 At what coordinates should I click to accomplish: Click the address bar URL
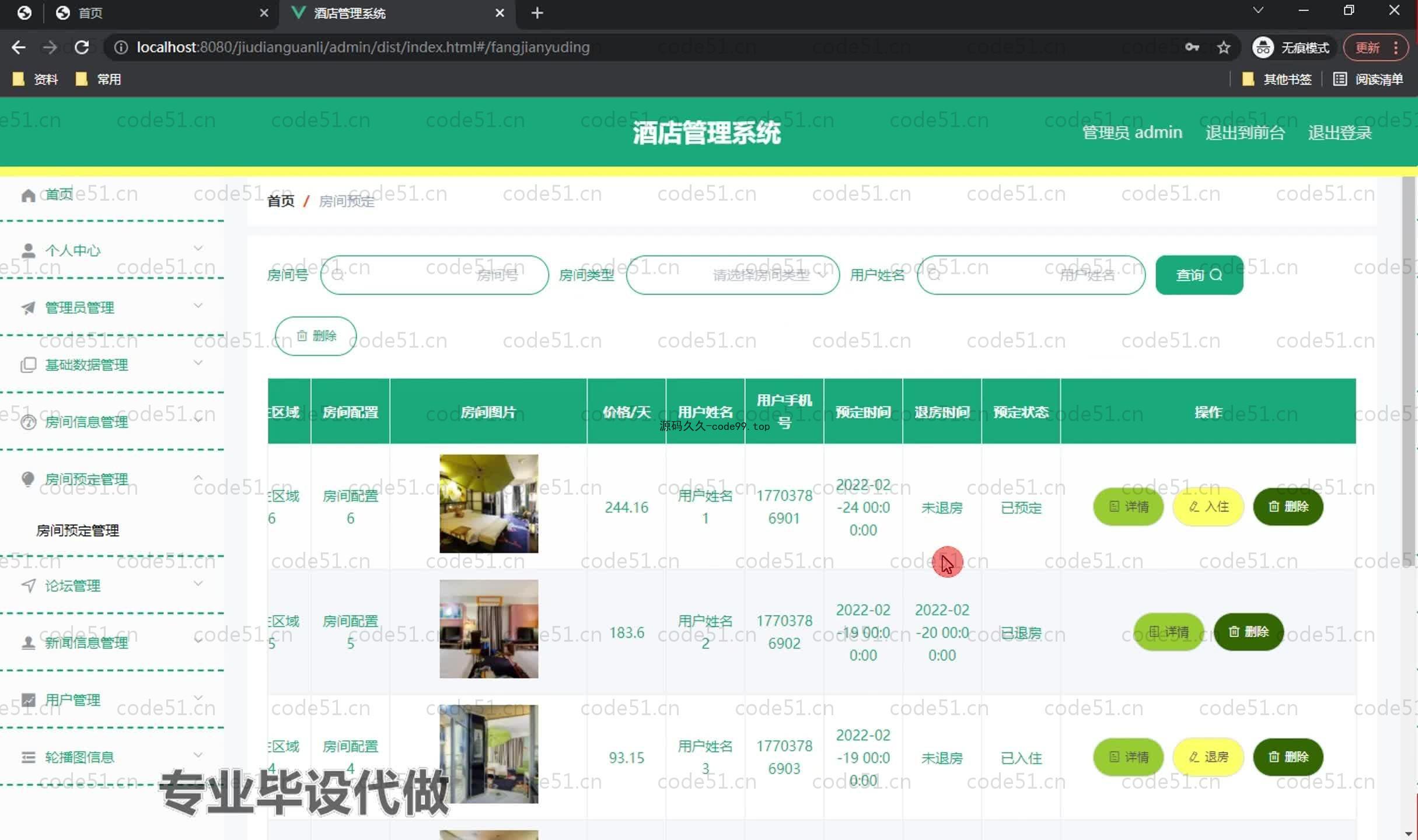[x=363, y=47]
